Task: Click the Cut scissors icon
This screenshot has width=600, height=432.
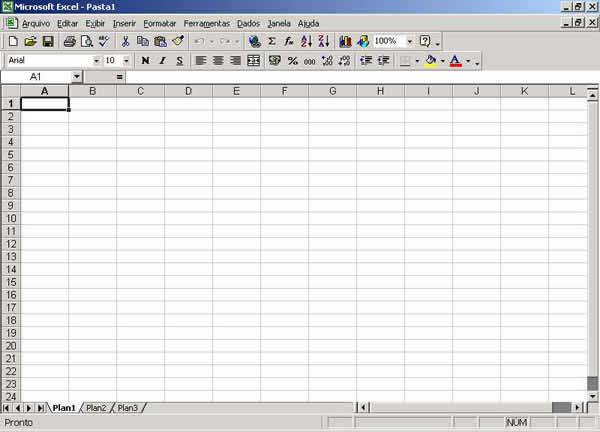Action: (x=126, y=42)
